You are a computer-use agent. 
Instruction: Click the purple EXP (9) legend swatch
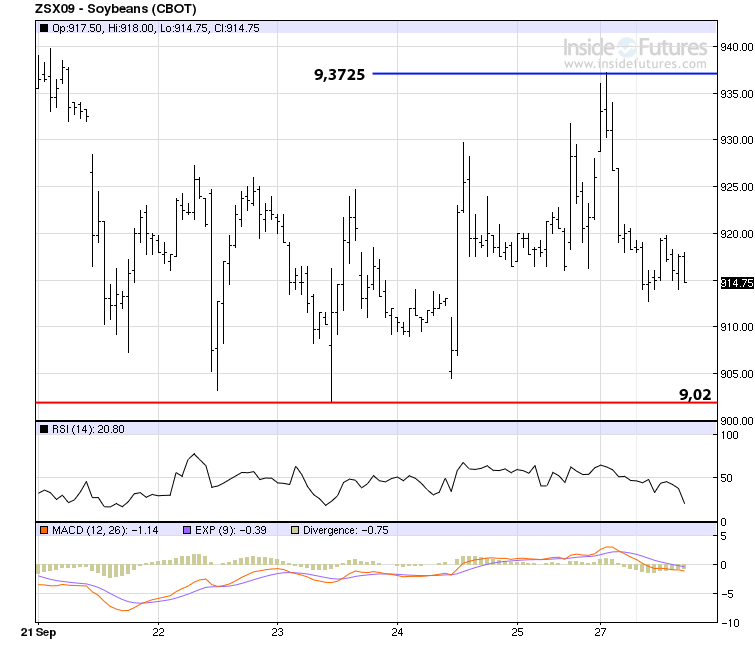click(x=187, y=530)
